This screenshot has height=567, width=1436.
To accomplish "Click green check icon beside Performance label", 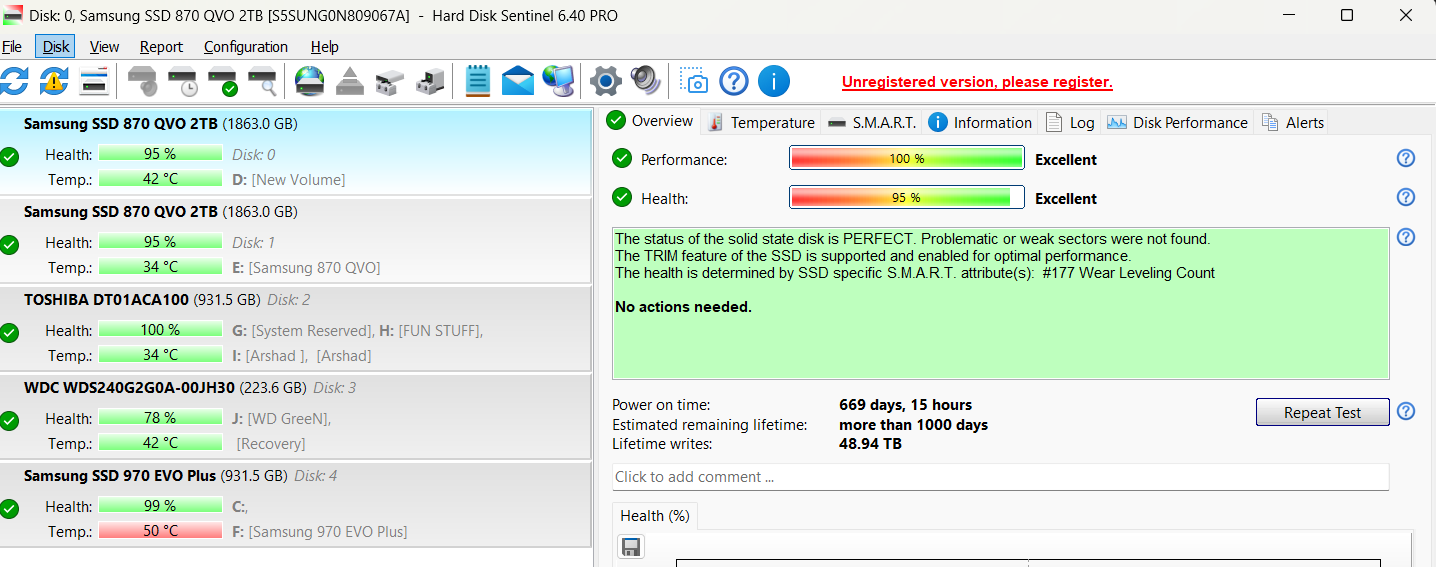I will (622, 158).
